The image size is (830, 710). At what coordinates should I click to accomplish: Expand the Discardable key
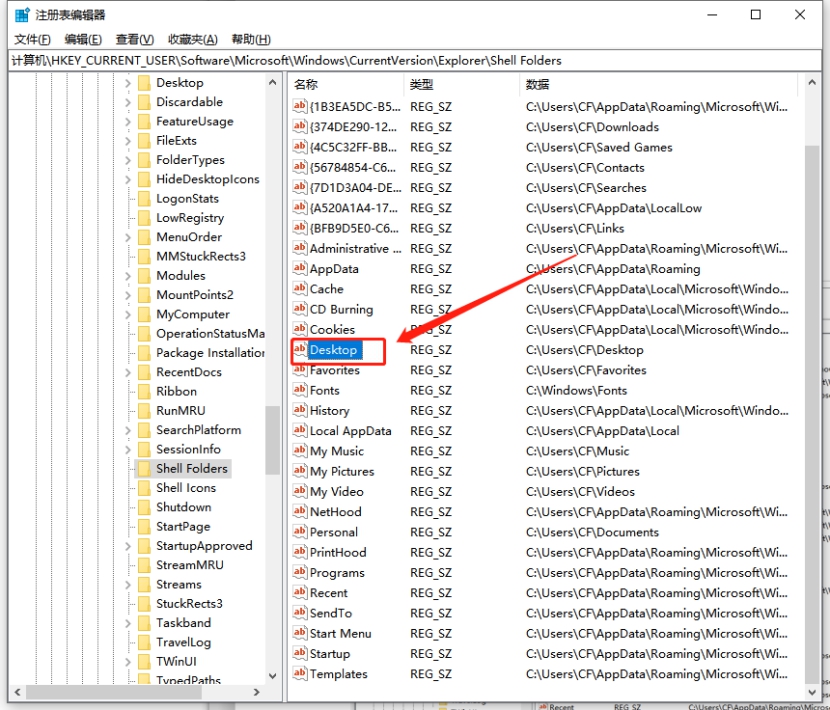coord(128,102)
